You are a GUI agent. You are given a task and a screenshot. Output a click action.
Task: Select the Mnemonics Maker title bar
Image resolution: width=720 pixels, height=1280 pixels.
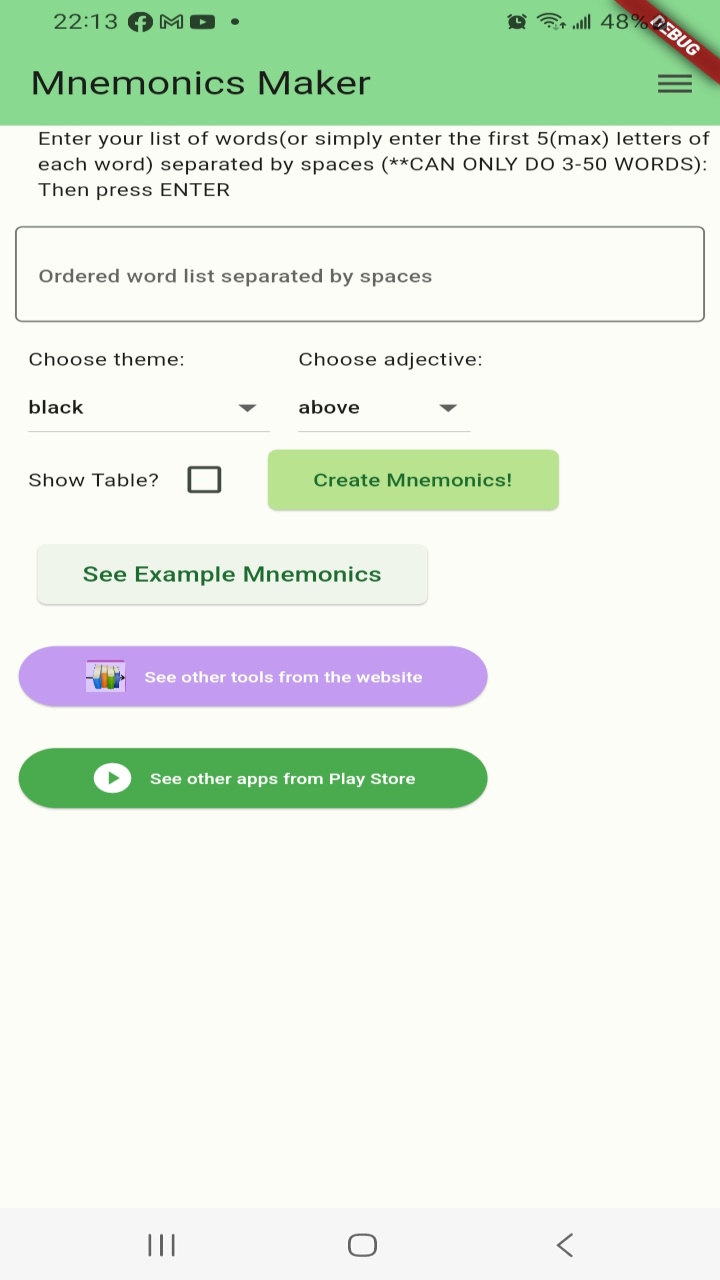click(200, 83)
